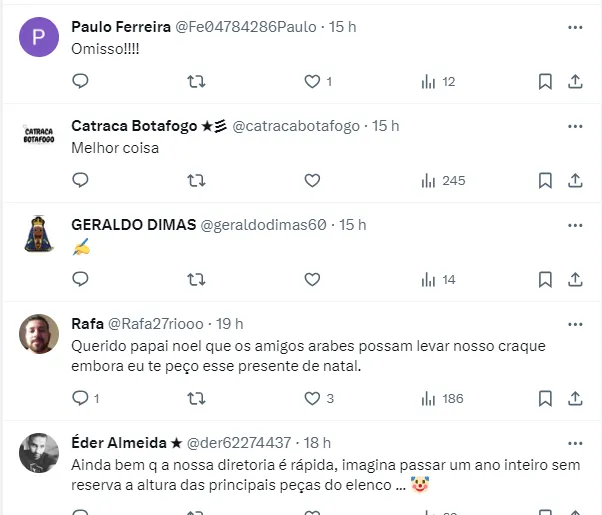Viewport: 602px width, 515px height.
Task: Share Rafa's tweet via upload icon
Action: tap(575, 399)
